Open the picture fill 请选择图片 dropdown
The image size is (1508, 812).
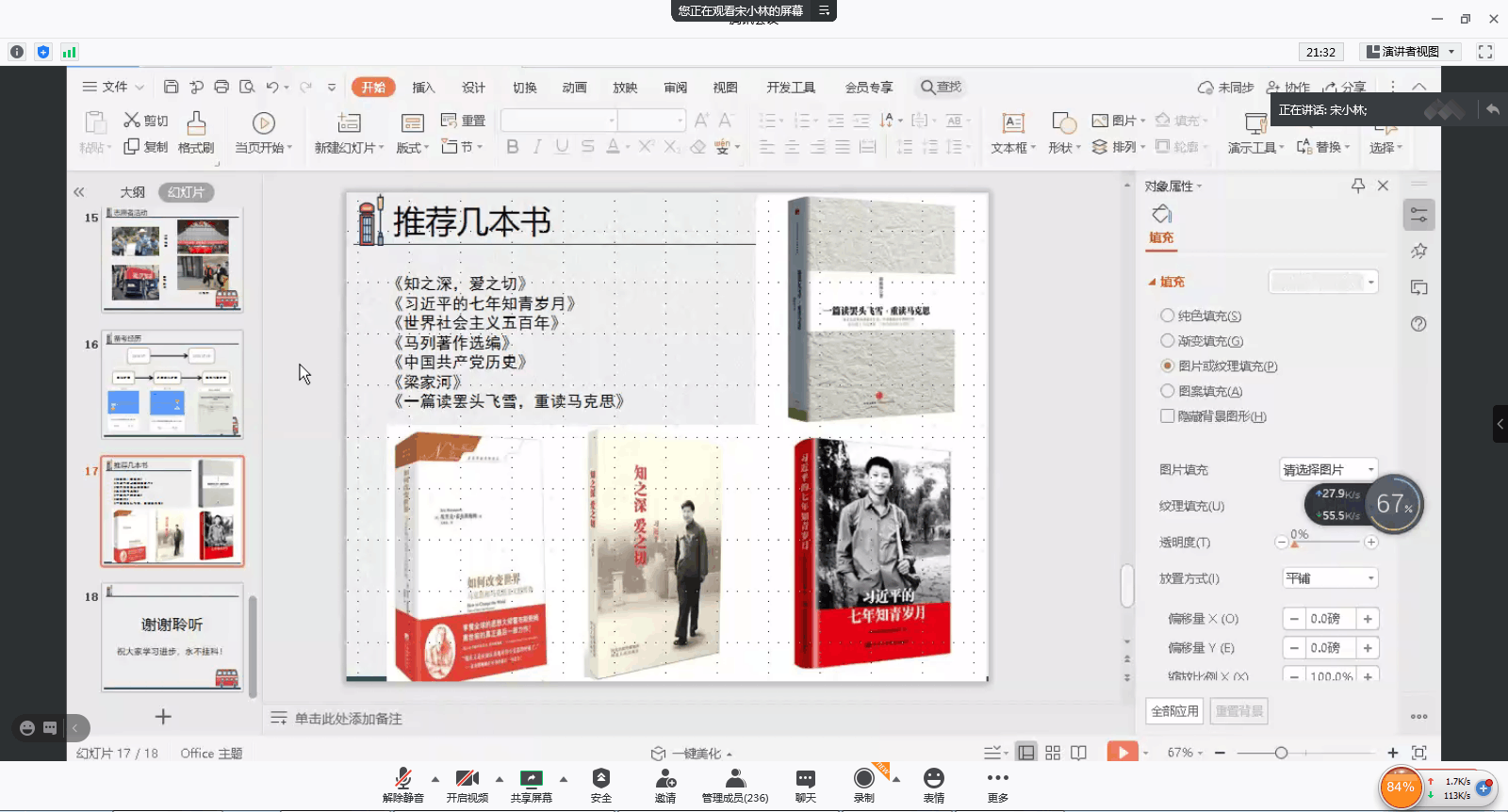pos(1328,469)
